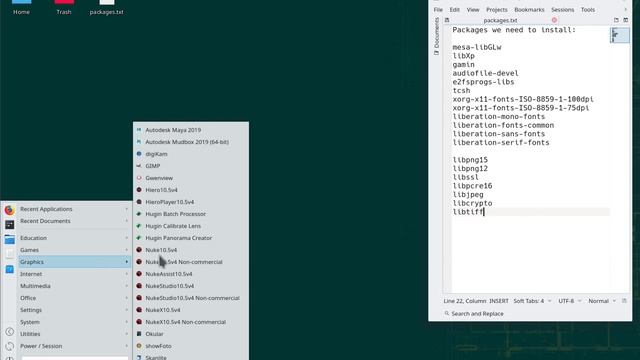Click the quick-open icon left of Kate tab

pos(447,20)
